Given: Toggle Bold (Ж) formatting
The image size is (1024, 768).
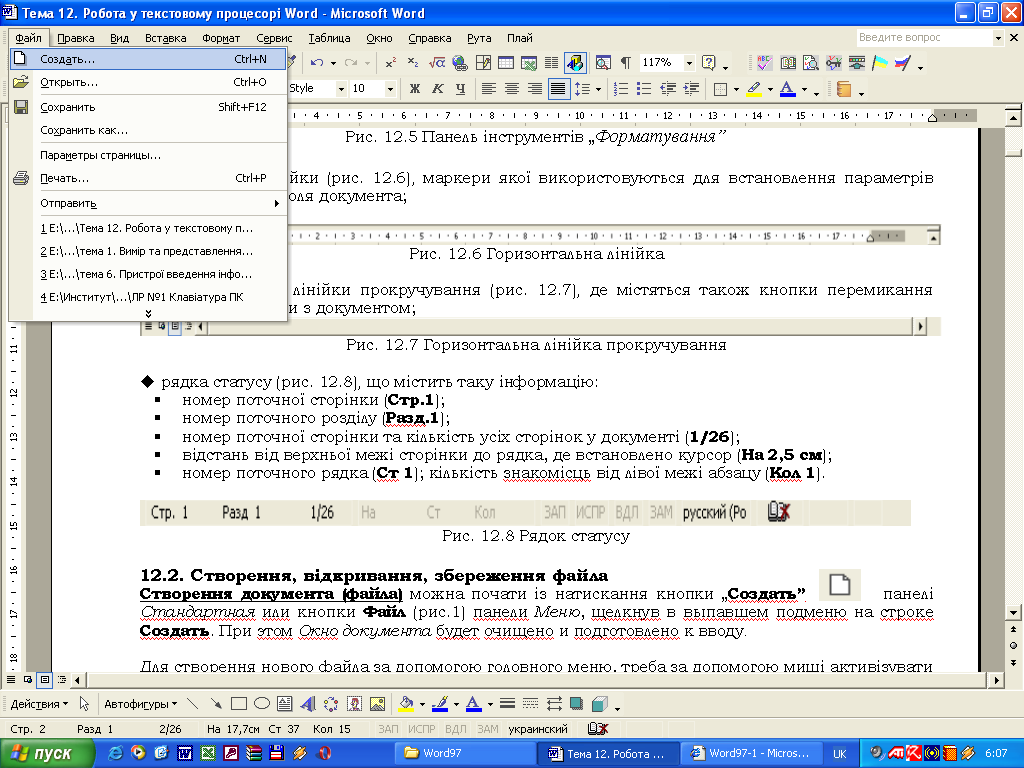Looking at the screenshot, I should tap(415, 88).
